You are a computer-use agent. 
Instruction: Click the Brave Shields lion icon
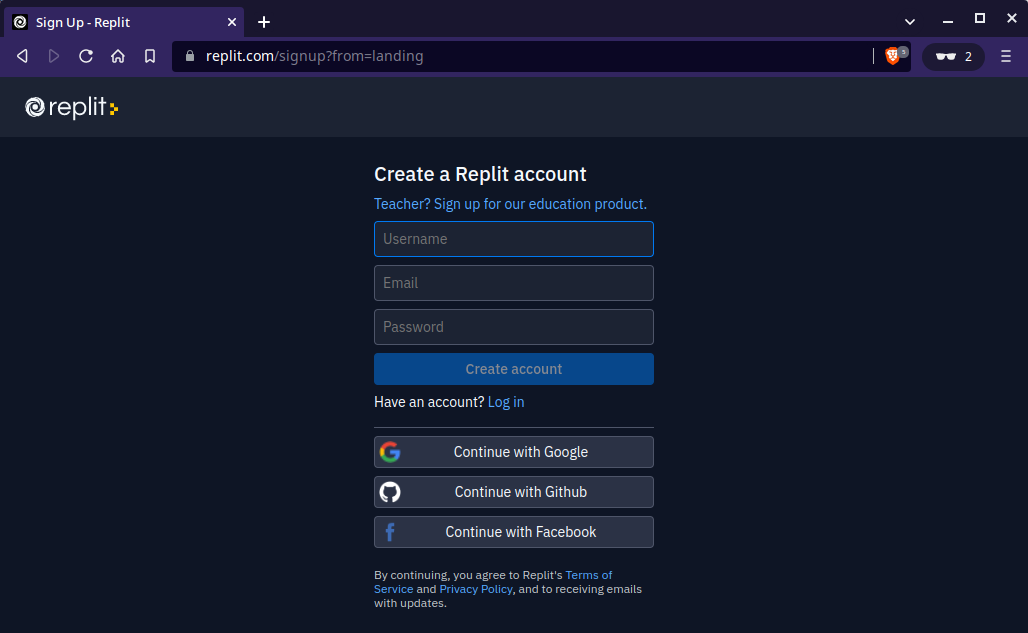click(892, 57)
